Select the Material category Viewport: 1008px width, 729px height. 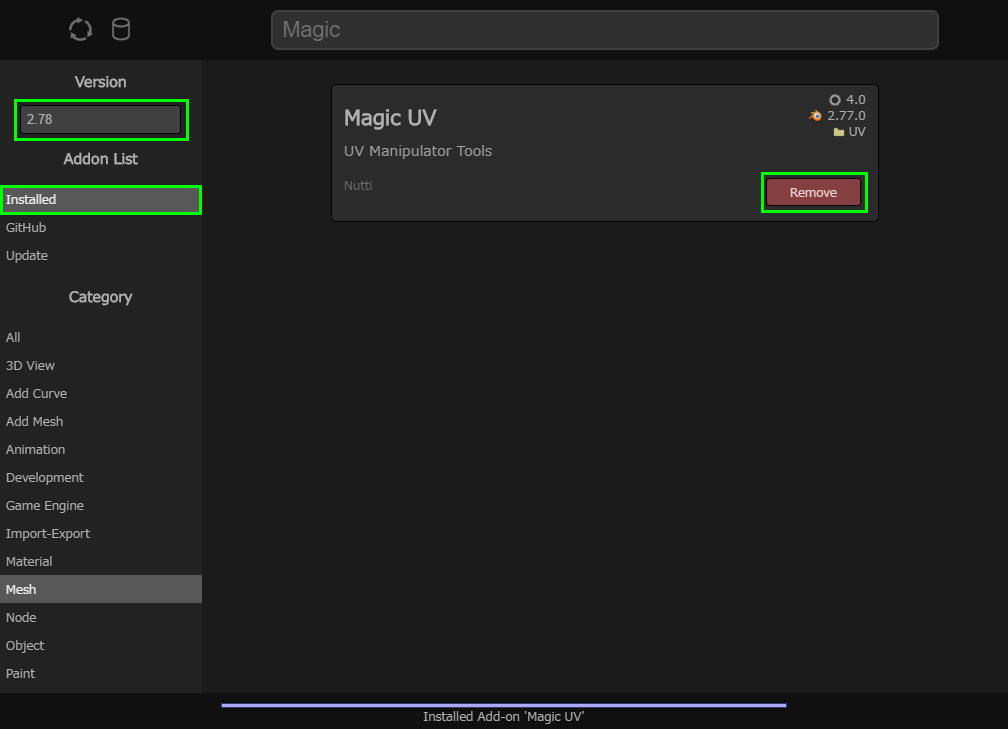coord(101,562)
